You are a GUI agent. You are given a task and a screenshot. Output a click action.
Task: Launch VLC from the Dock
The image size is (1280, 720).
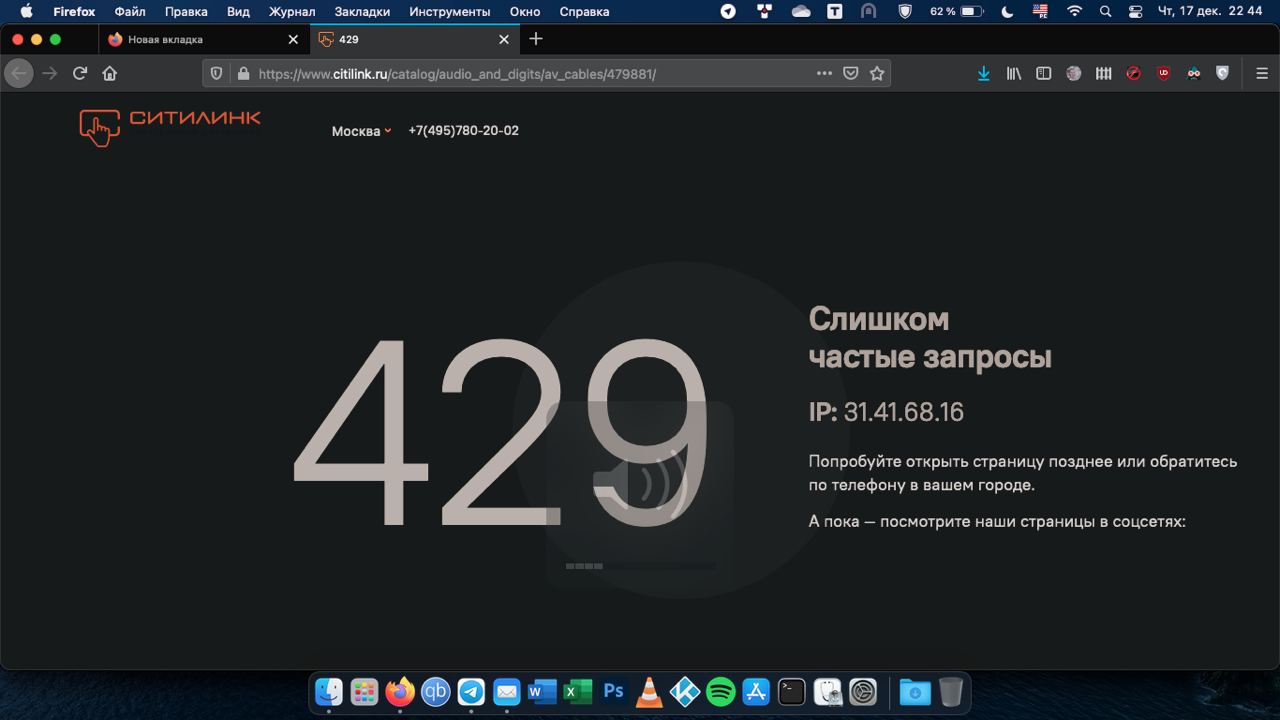point(649,691)
